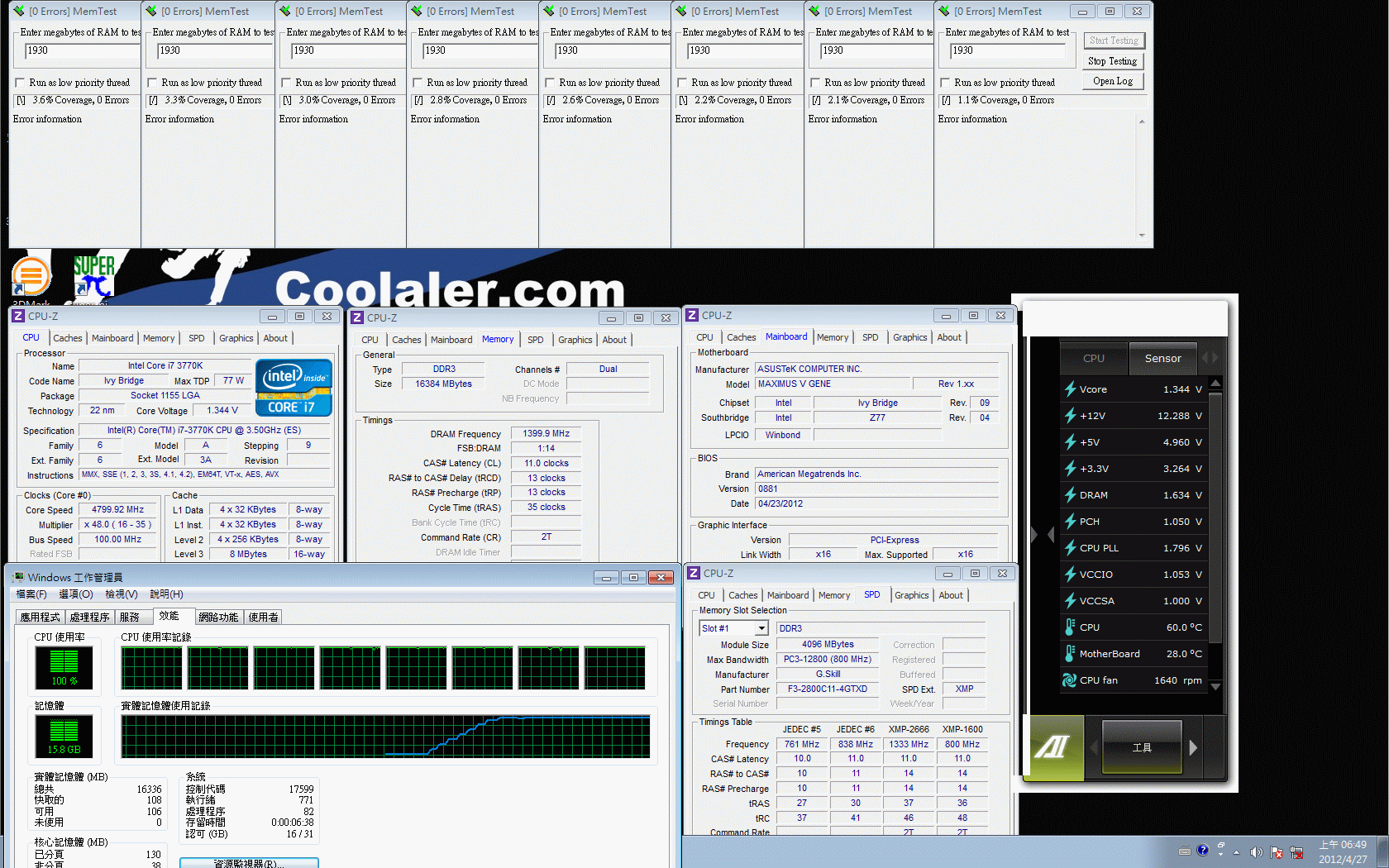Click the +3.3V lightning sensor icon

[1070, 469]
